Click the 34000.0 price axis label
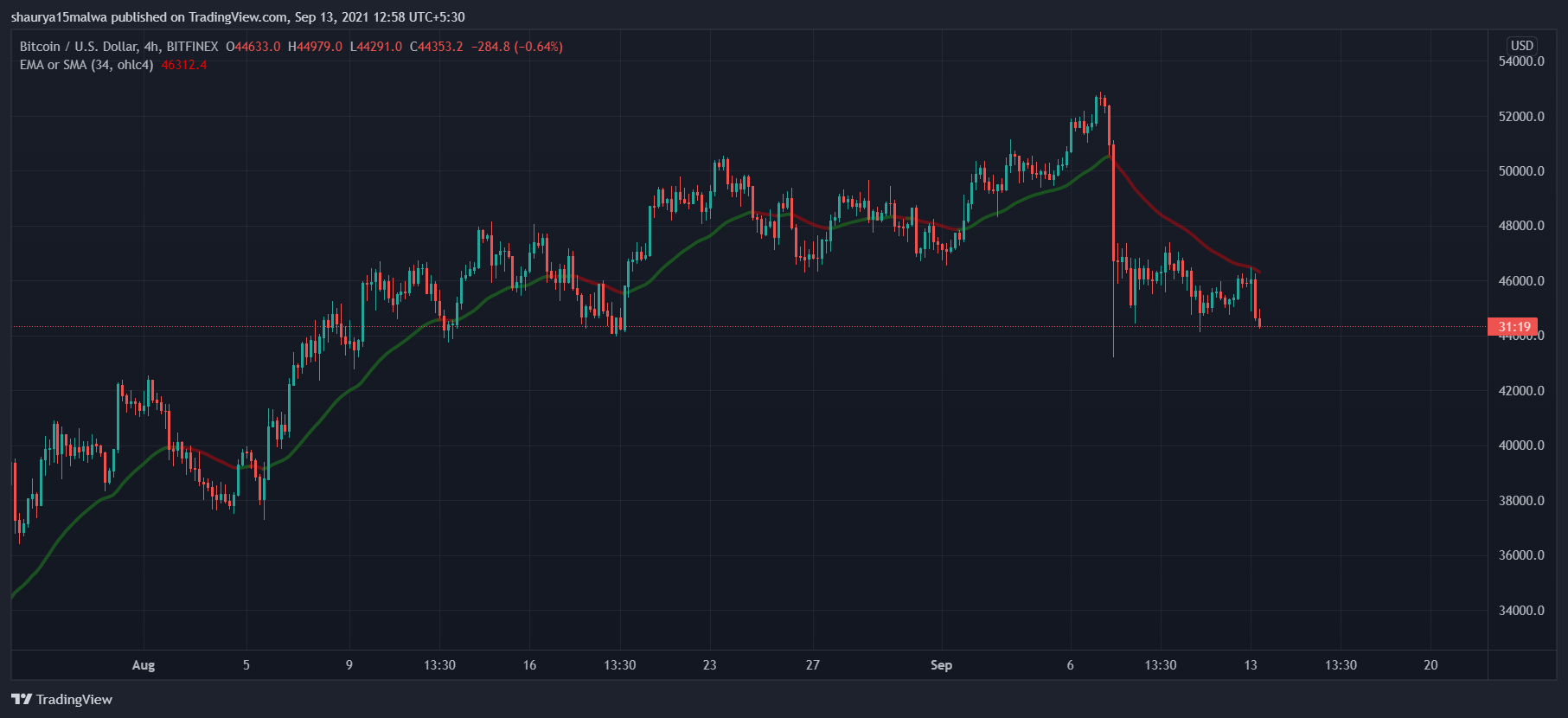This screenshot has width=1568, height=718. 1520,611
